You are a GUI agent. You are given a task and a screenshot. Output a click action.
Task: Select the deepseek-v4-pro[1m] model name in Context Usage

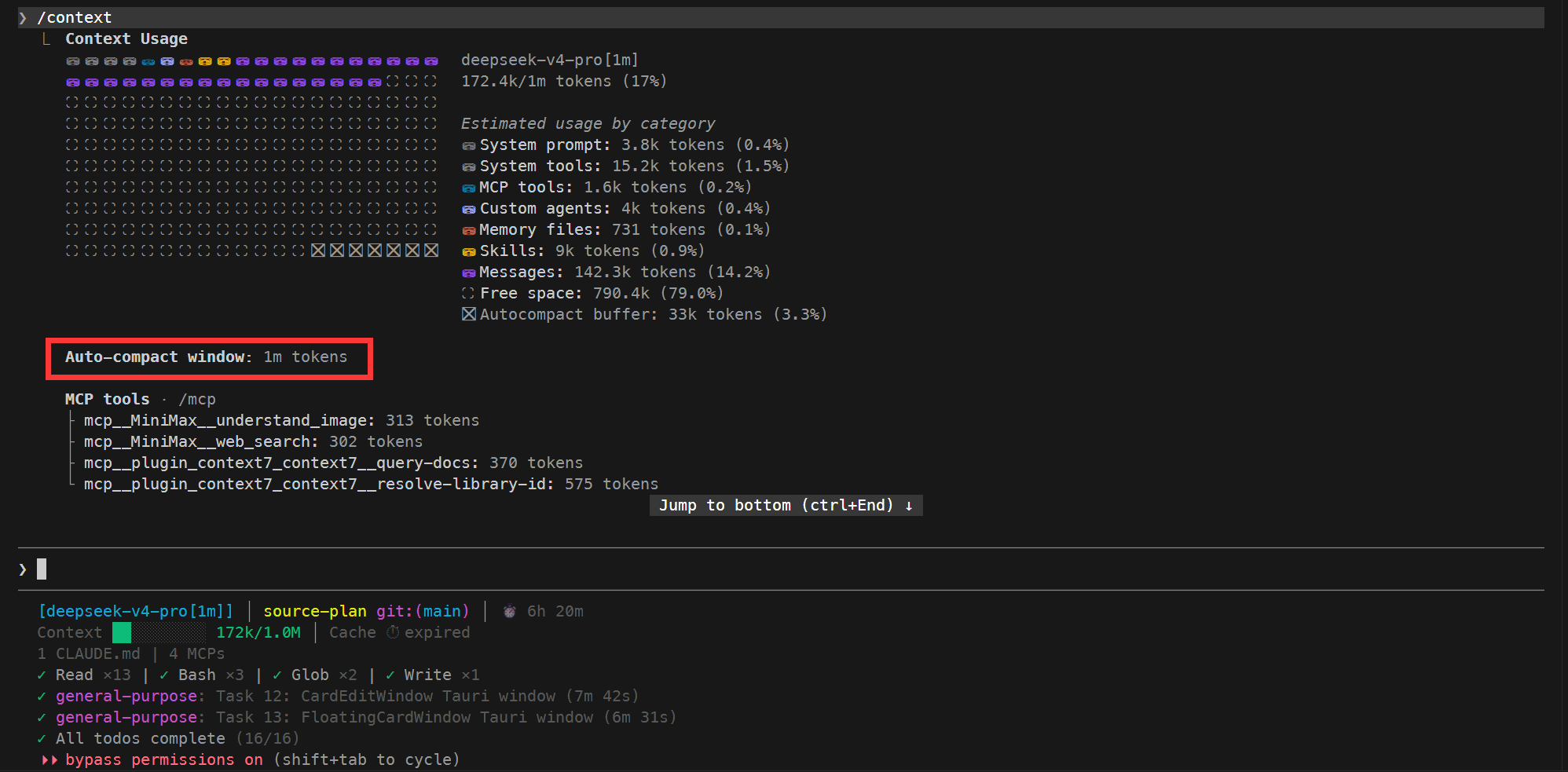(550, 60)
